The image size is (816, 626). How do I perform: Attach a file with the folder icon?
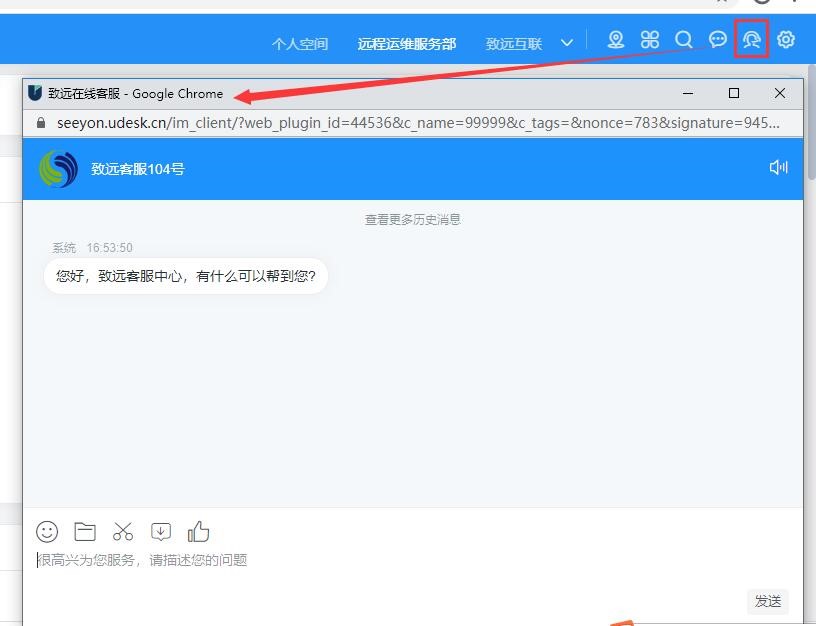85,532
